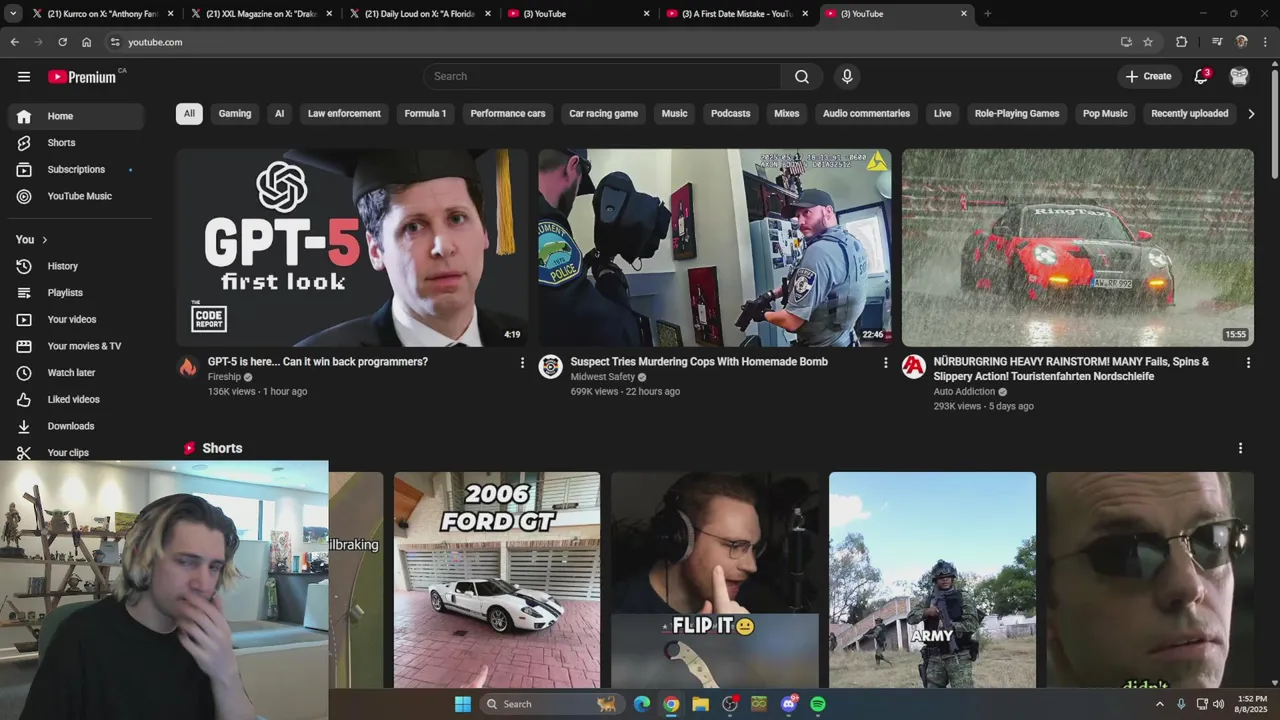Select the Gaming filter chip
The image size is (1280, 720).
coord(235,114)
